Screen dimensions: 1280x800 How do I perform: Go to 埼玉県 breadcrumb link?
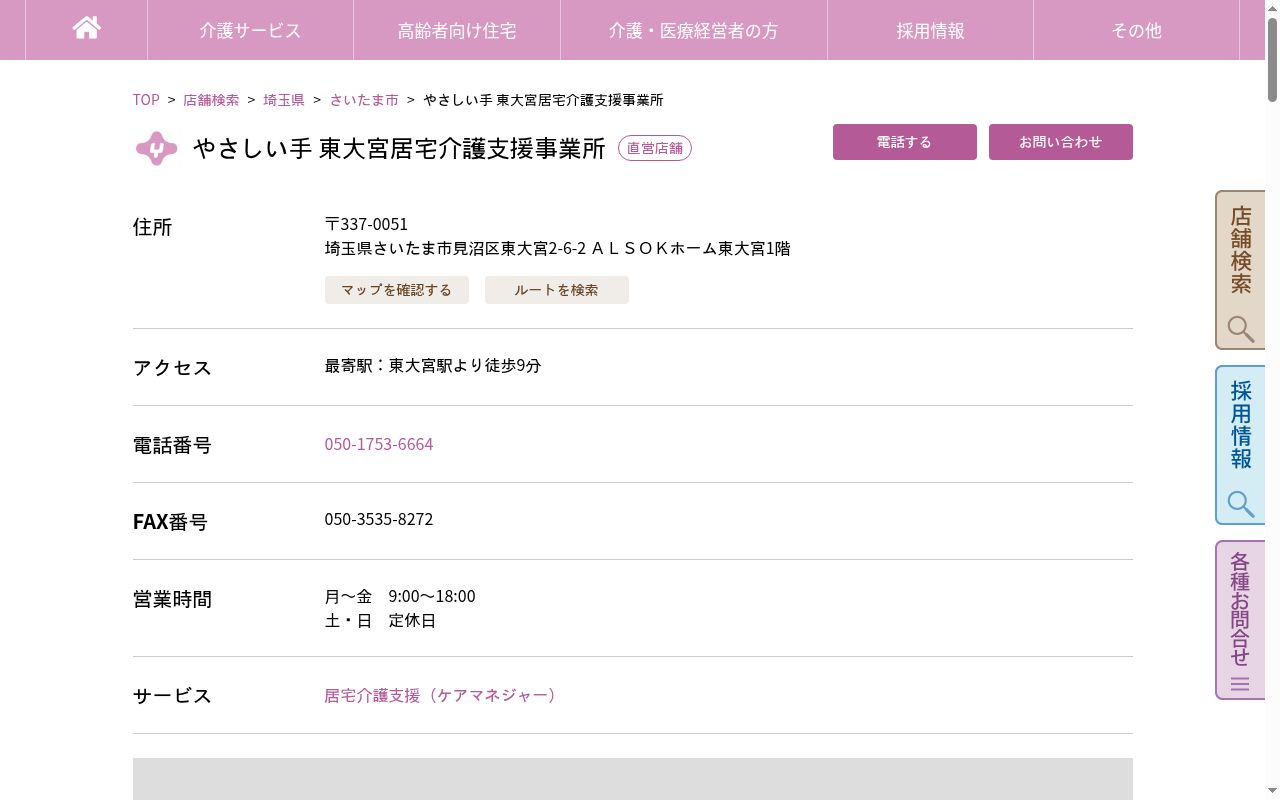tap(284, 100)
